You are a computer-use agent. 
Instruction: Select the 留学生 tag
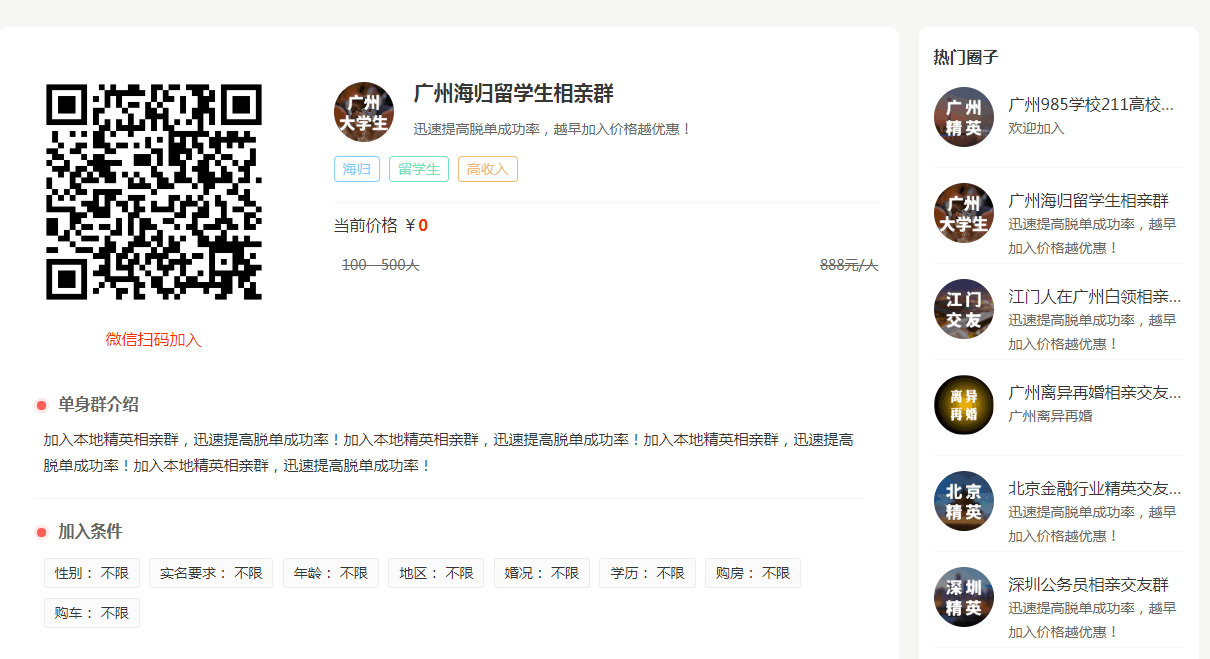419,169
